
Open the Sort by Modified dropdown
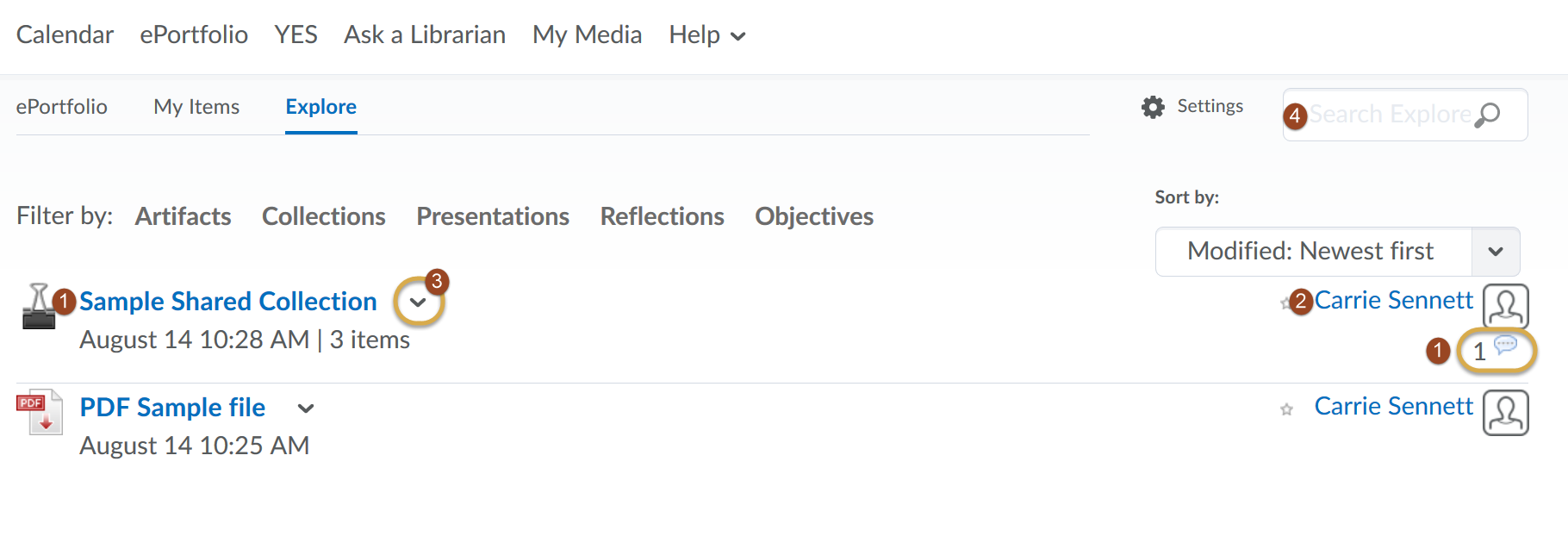point(1337,252)
